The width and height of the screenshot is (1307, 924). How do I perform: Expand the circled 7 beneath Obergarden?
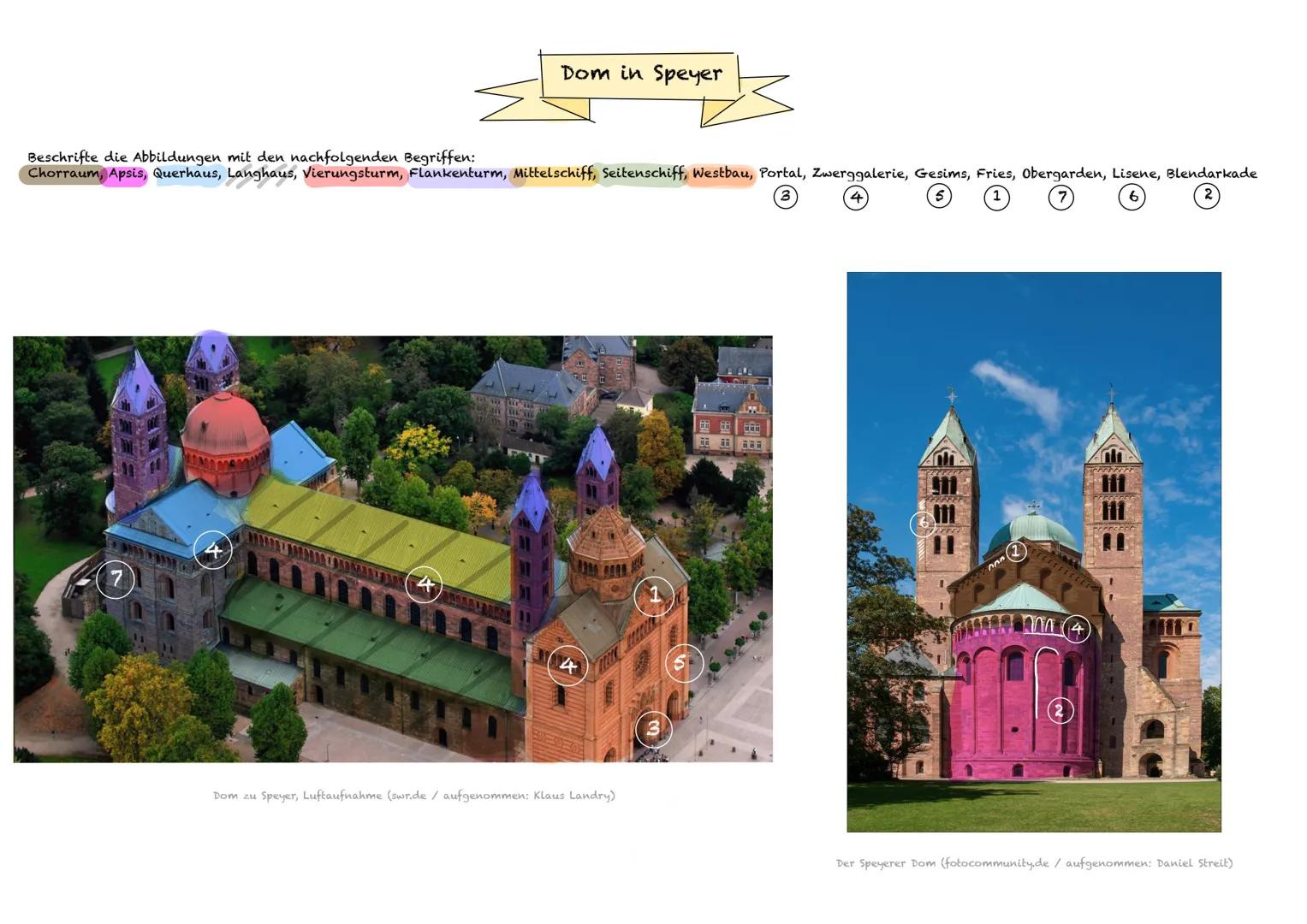pyautogui.click(x=1061, y=197)
